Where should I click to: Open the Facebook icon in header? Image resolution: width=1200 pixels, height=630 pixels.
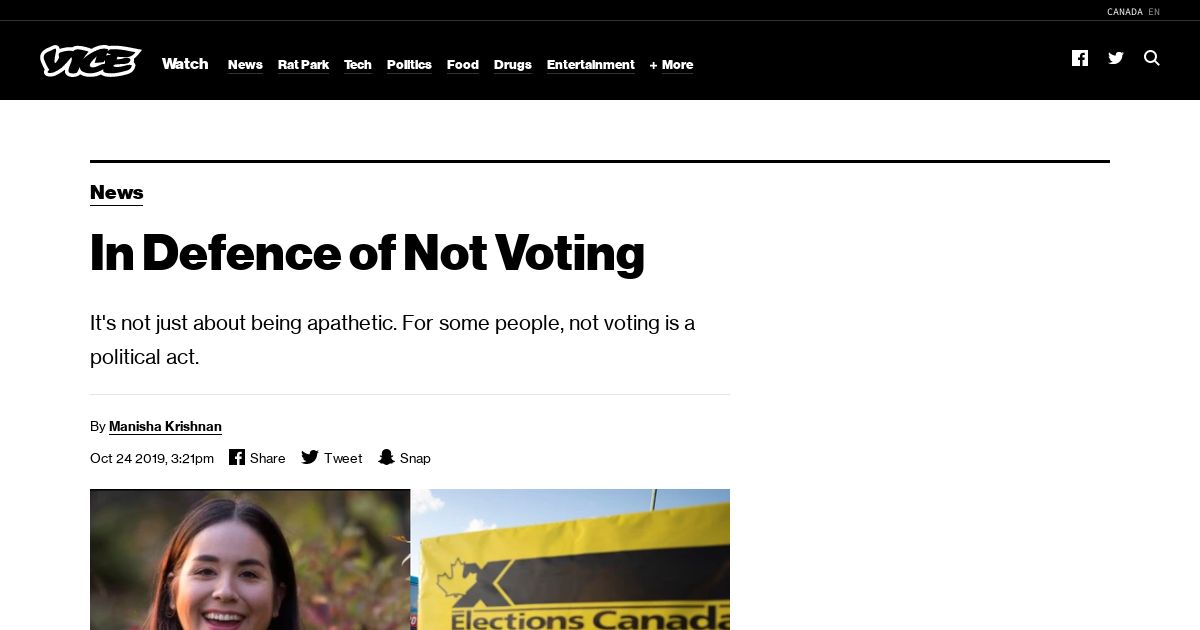(x=1080, y=58)
